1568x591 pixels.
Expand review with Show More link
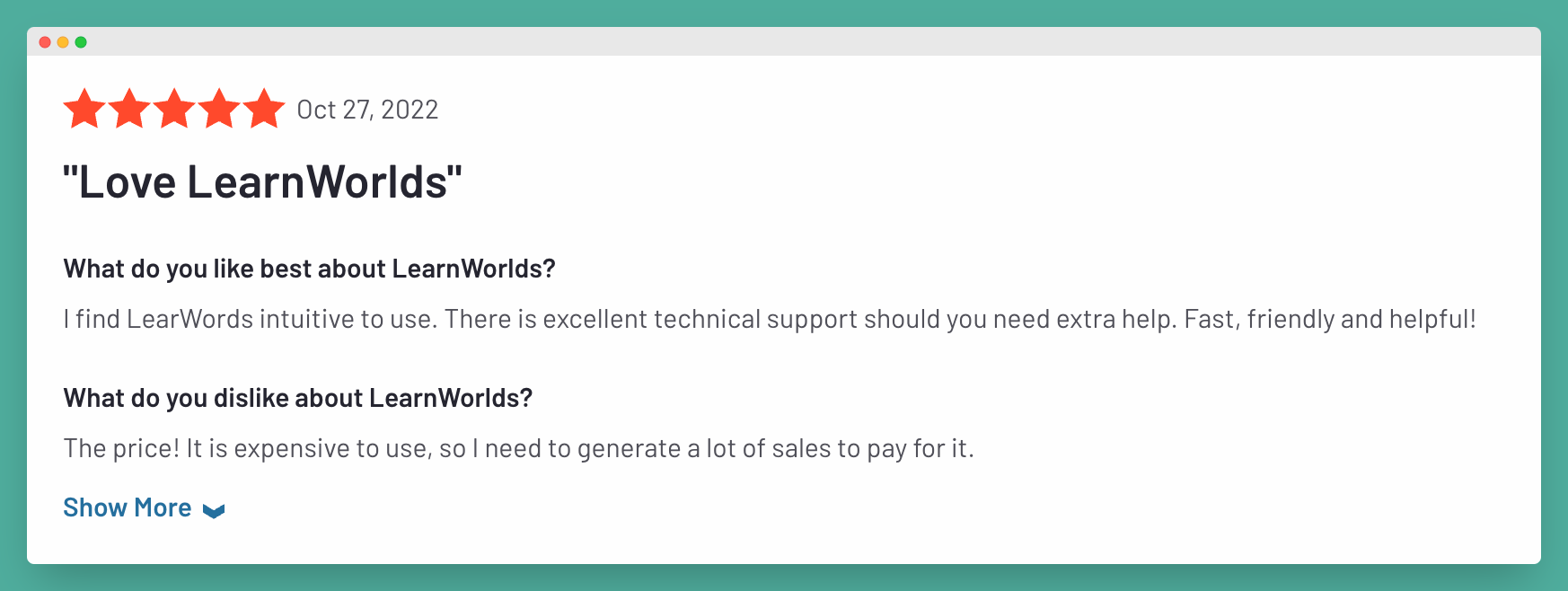(x=128, y=507)
